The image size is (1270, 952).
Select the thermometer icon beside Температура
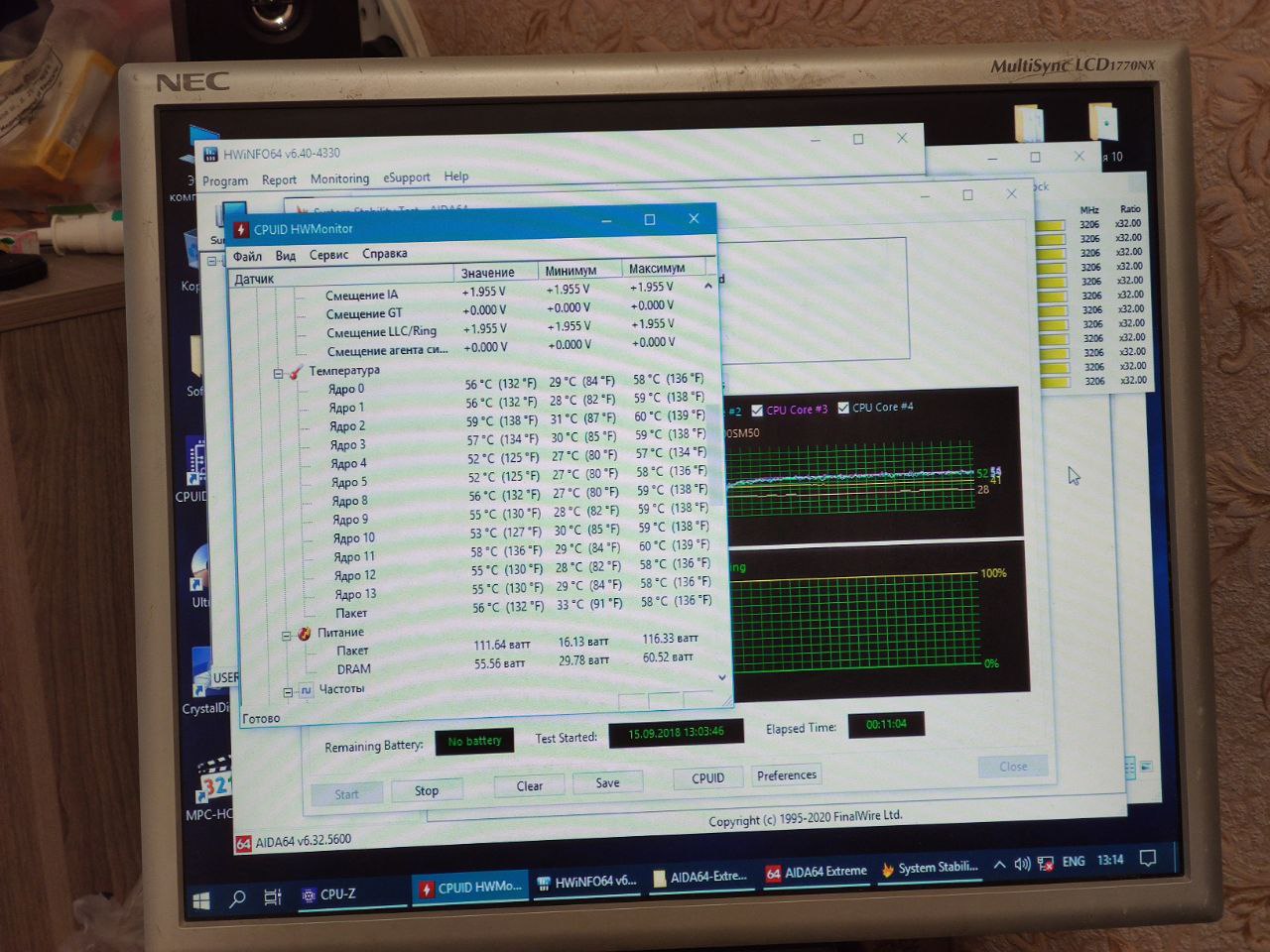tap(295, 372)
